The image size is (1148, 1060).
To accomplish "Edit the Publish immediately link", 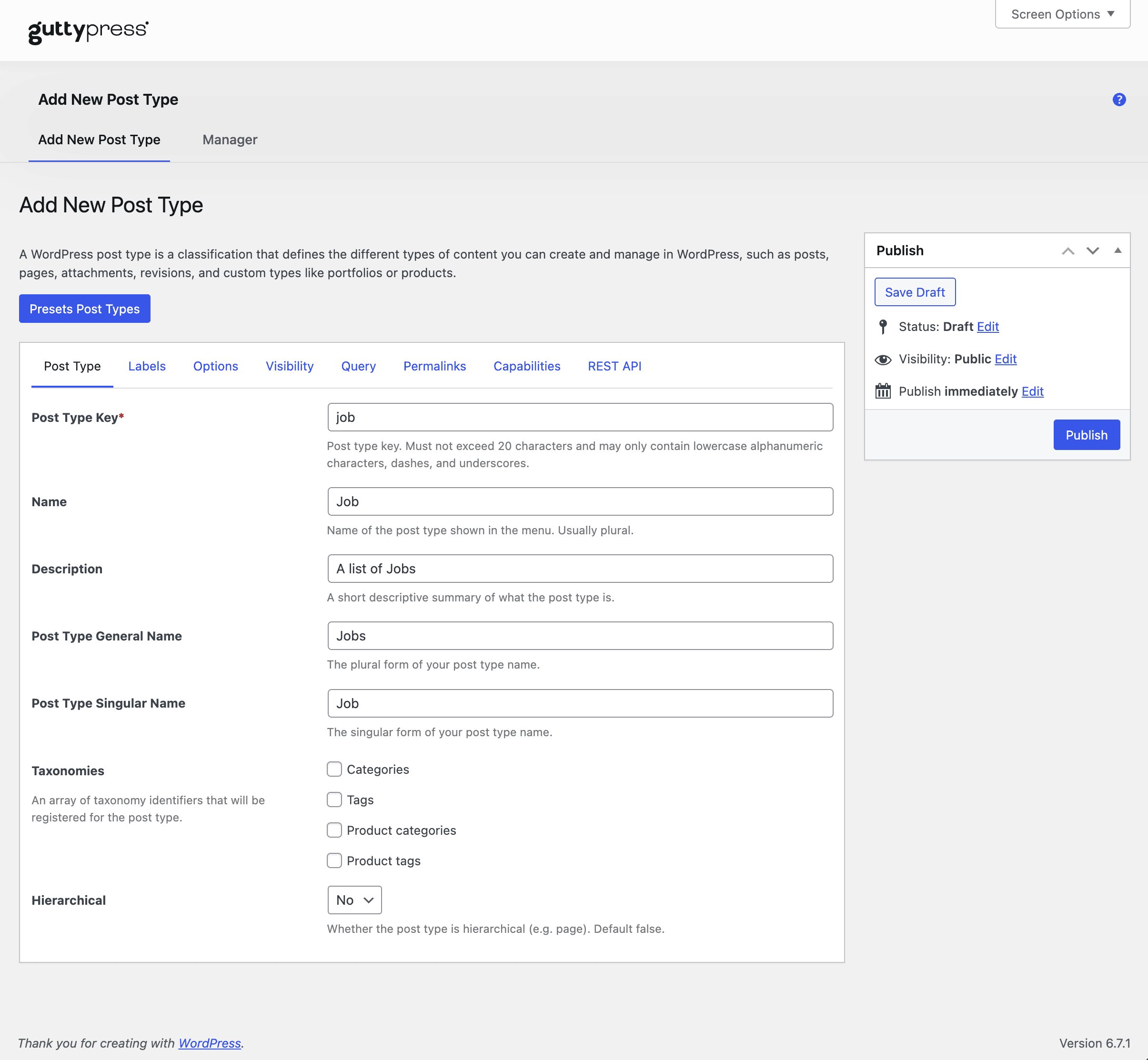I will [x=1032, y=391].
